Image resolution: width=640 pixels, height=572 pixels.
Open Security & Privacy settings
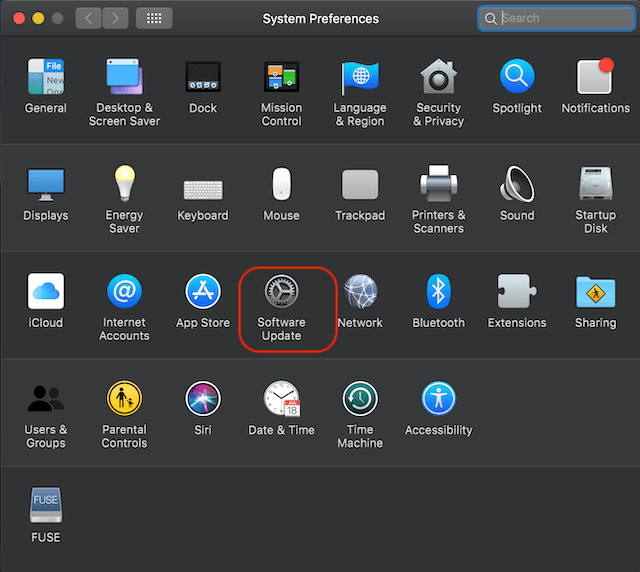438,78
